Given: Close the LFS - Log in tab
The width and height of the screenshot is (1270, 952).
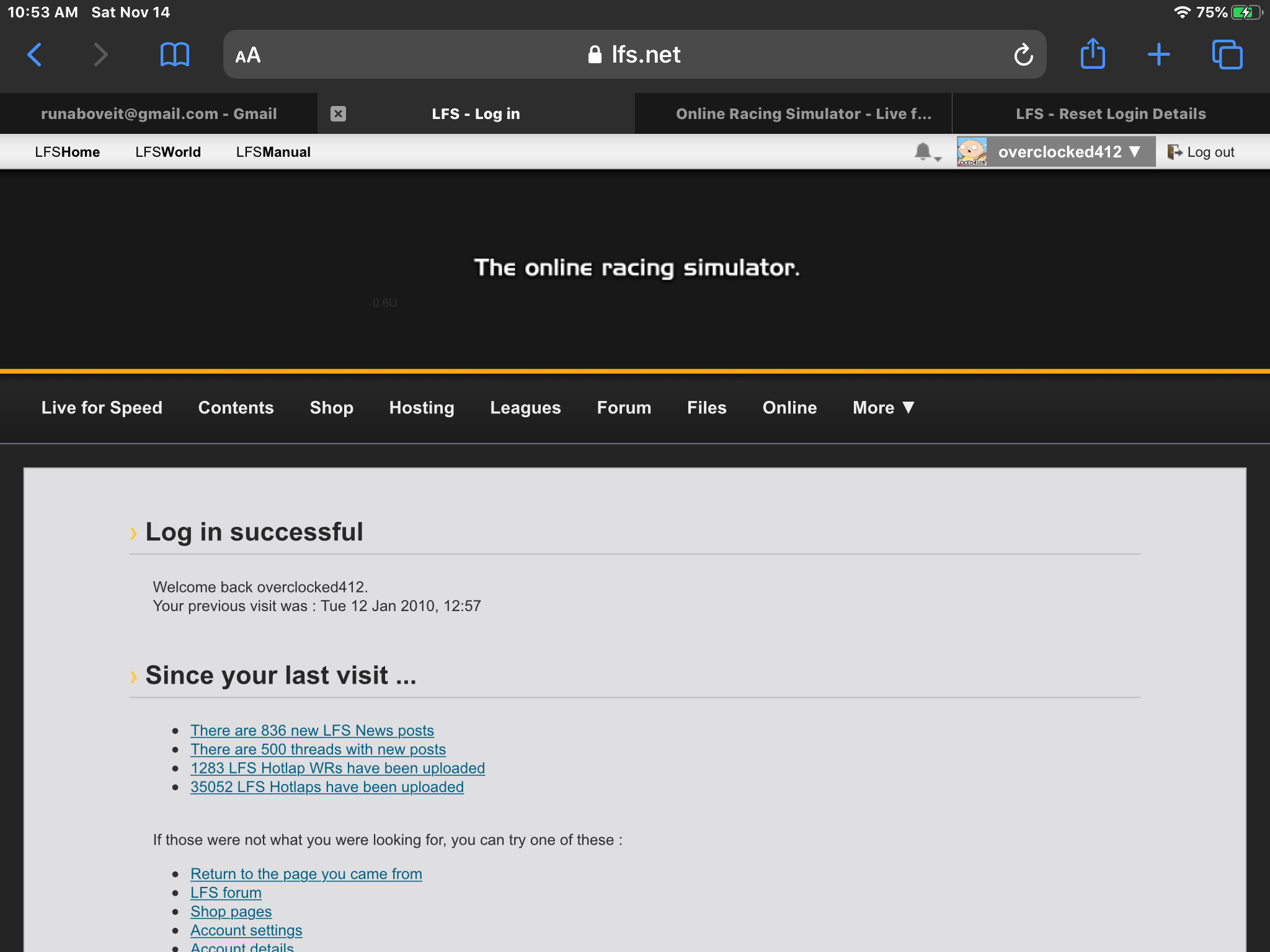Looking at the screenshot, I should tap(338, 114).
